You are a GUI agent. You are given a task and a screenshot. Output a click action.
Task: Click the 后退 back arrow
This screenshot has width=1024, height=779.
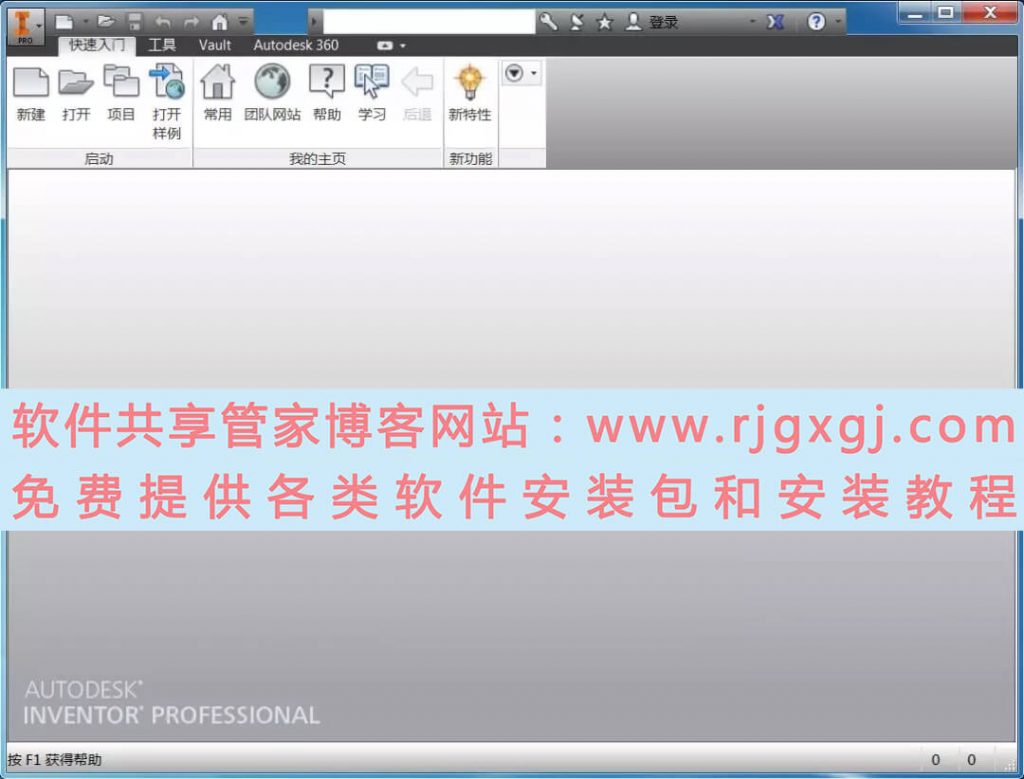[x=417, y=93]
